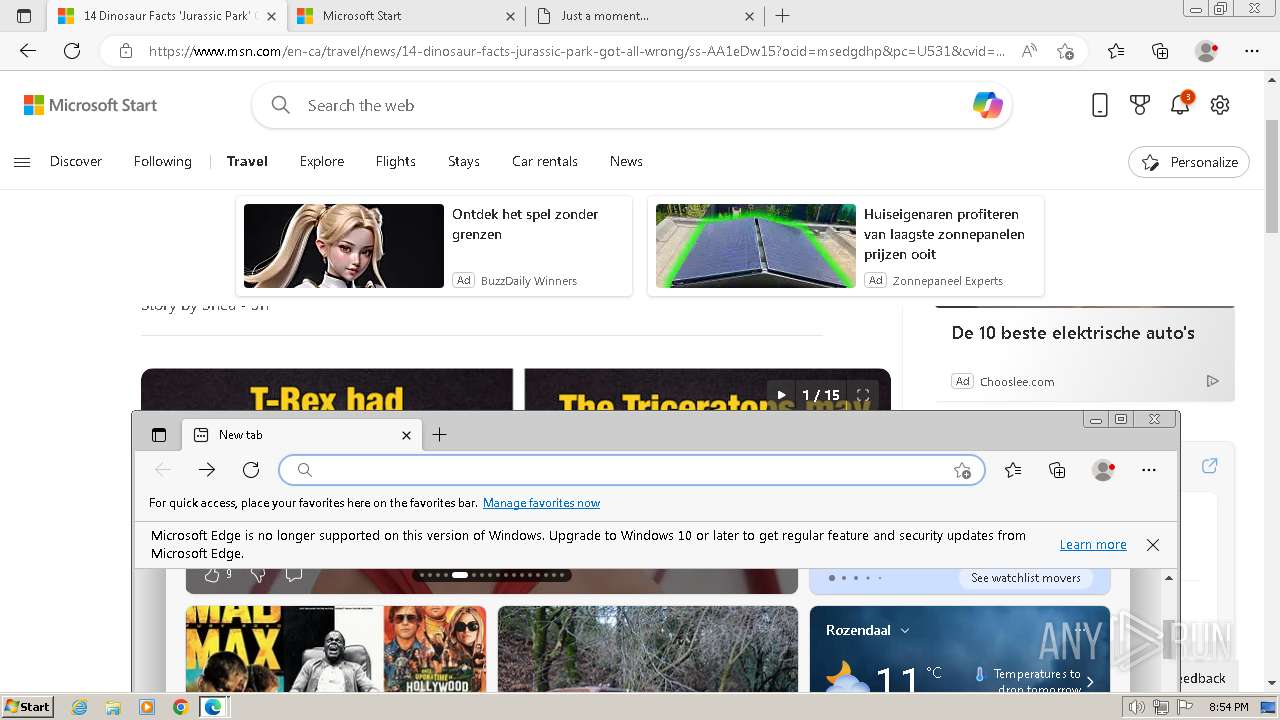Open Copilot icon in search box
Viewport: 1280px width, 720px height.
coord(988,105)
